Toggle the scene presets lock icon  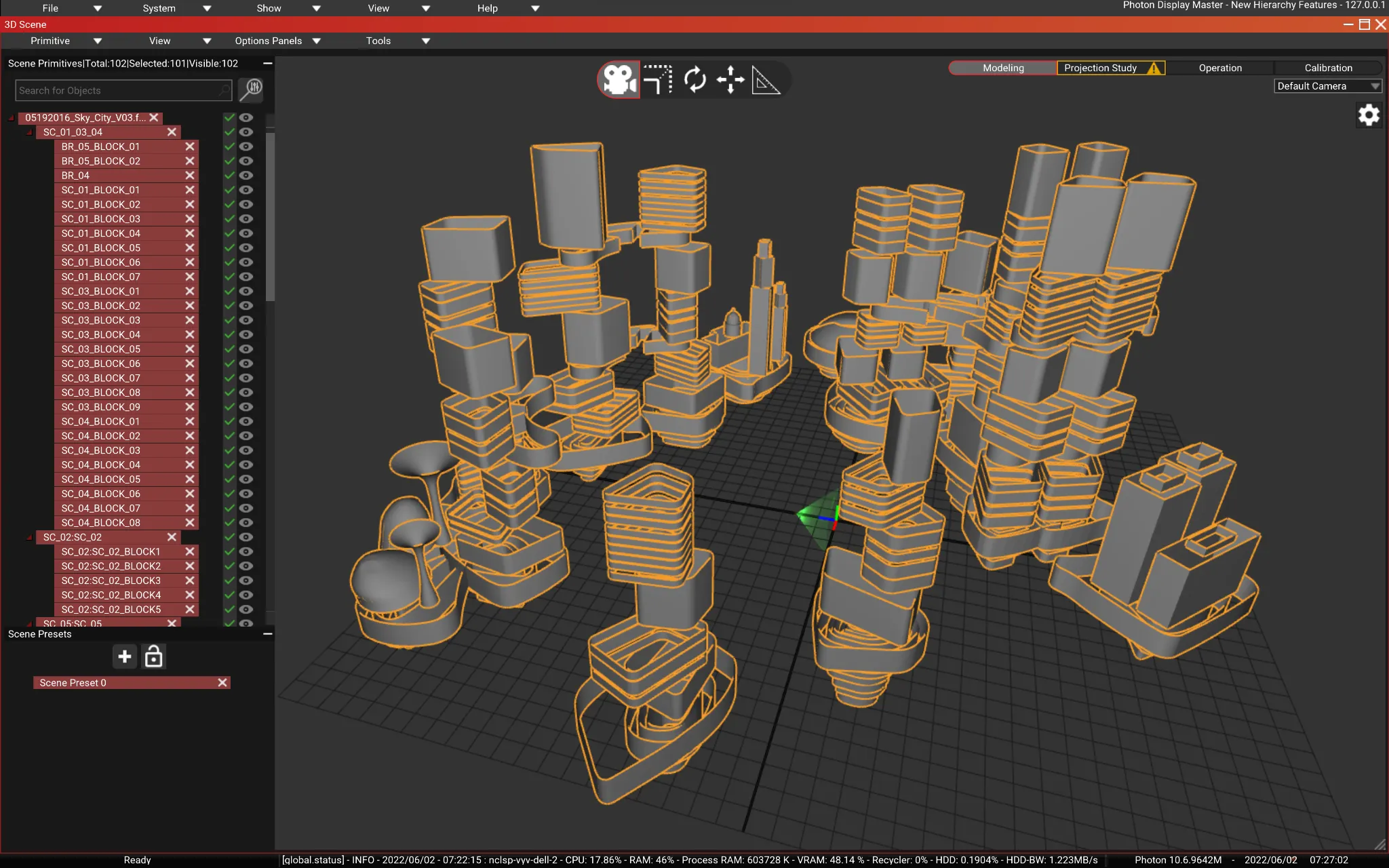click(154, 656)
